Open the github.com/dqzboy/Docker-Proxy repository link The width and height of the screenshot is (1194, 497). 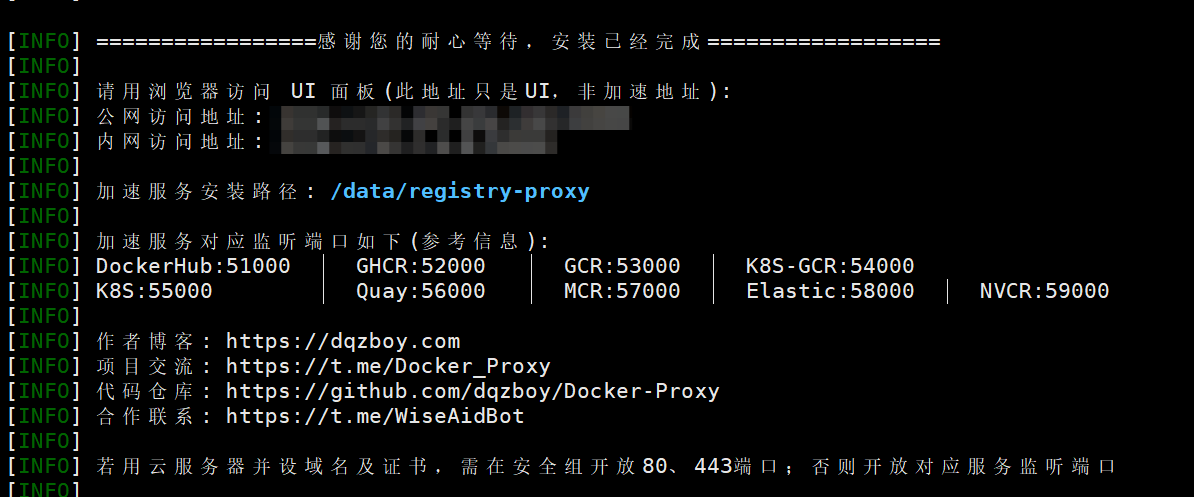[472, 391]
